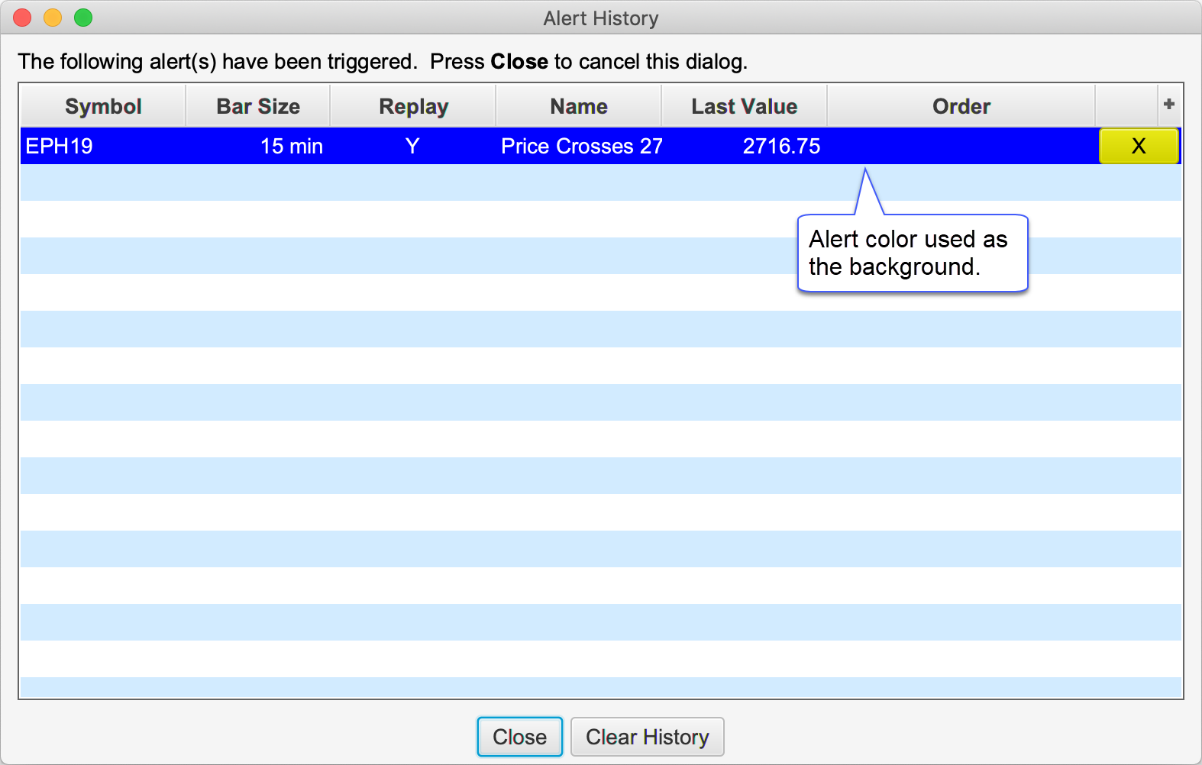1202x765 pixels.
Task: Sort by the Last Value column header
Action: (x=744, y=106)
